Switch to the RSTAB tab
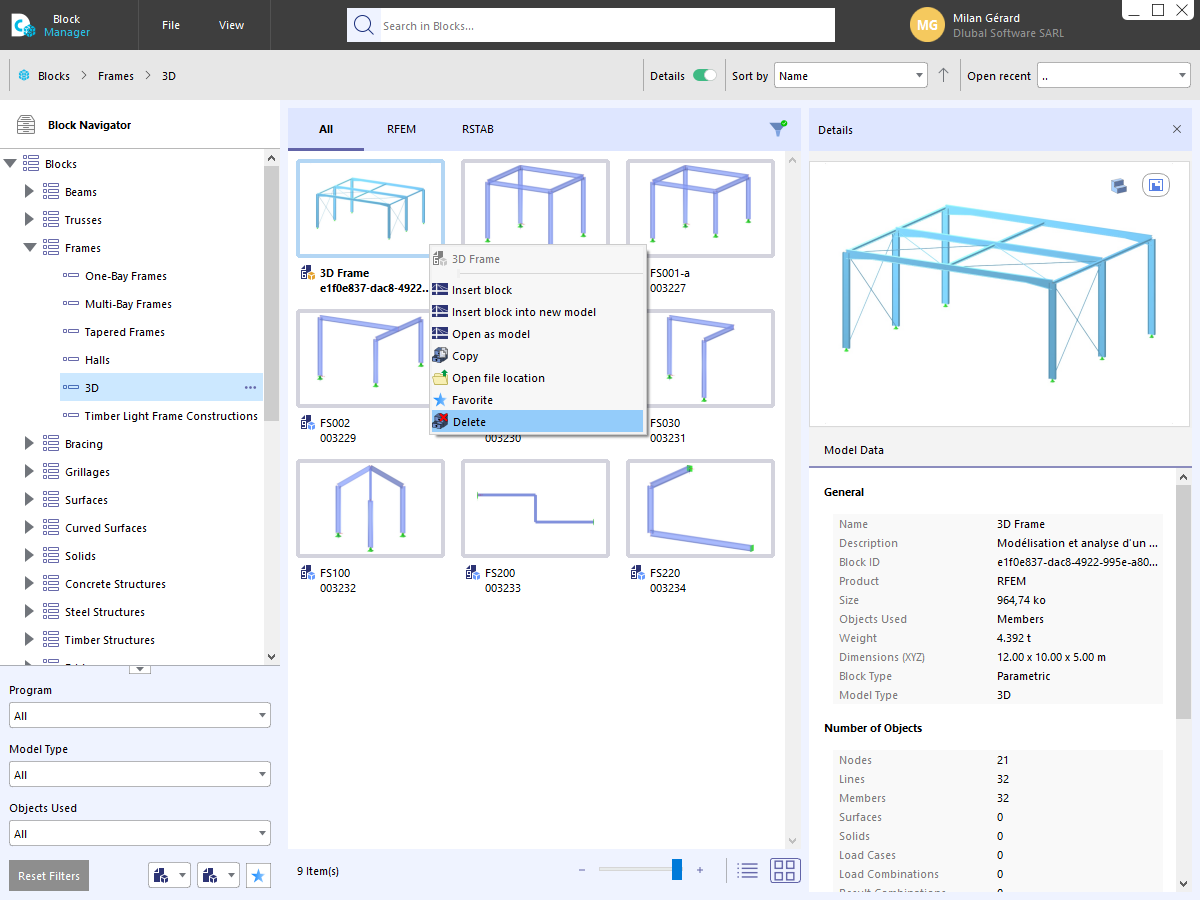The height and width of the screenshot is (900, 1200). 477,128
